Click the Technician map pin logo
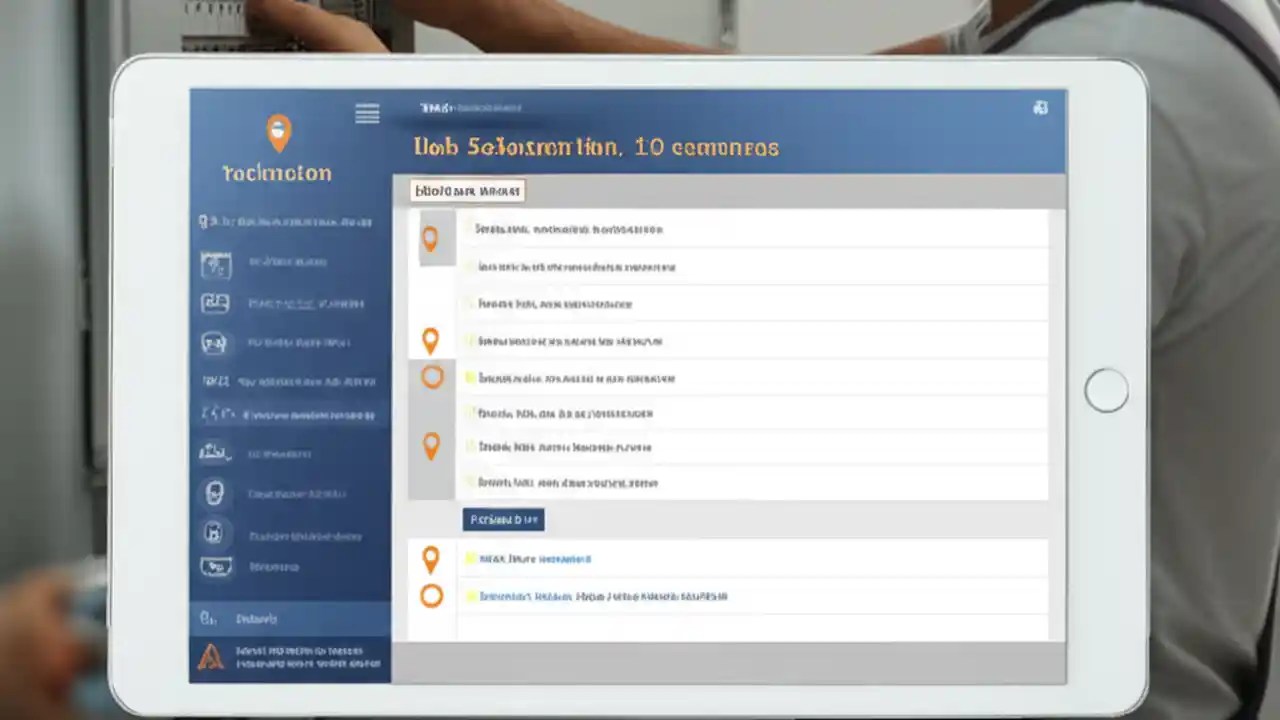Screen dimensions: 1280x720 tap(278, 133)
